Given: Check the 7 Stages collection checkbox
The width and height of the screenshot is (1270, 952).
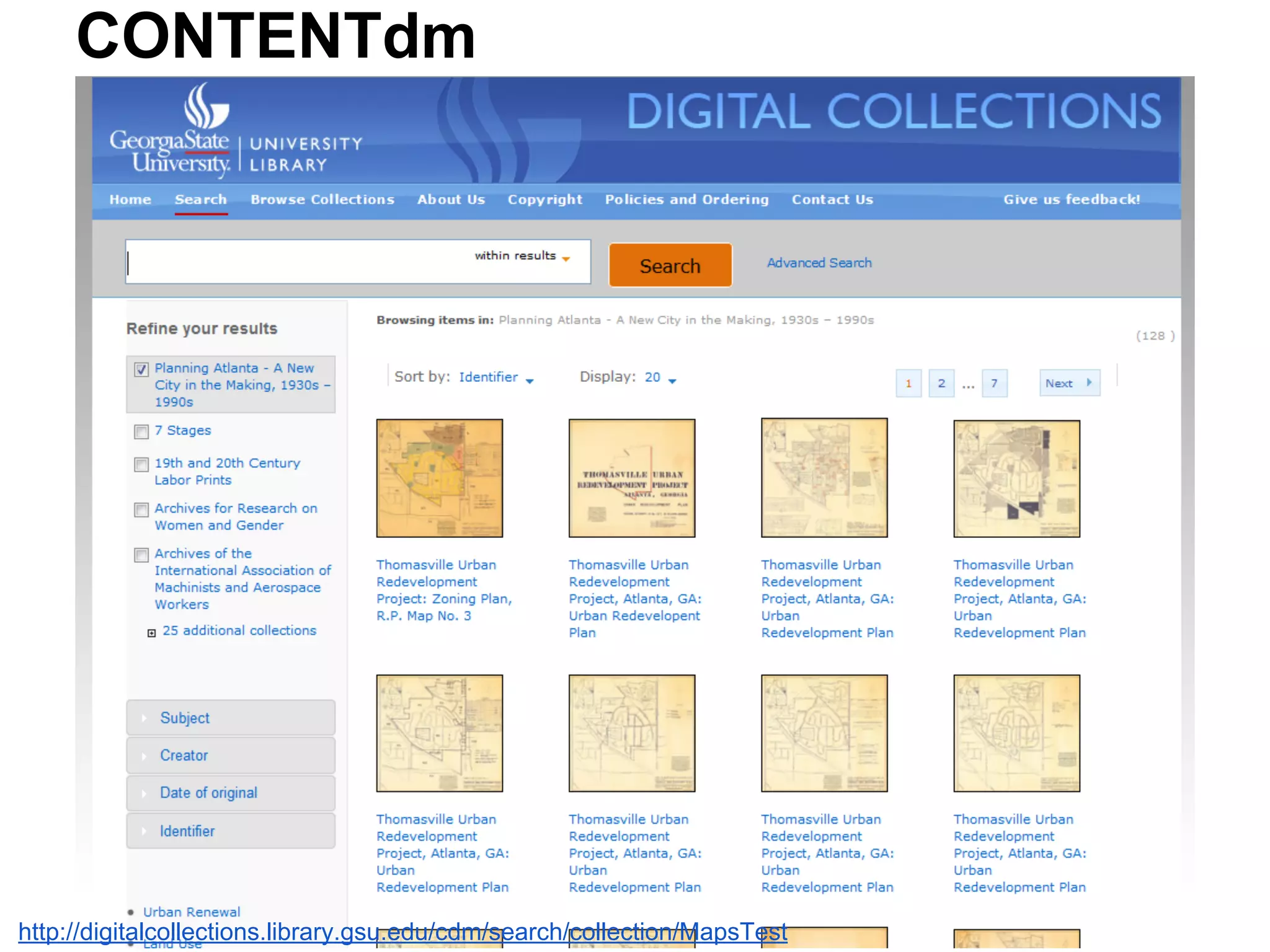Looking at the screenshot, I should click(x=141, y=431).
